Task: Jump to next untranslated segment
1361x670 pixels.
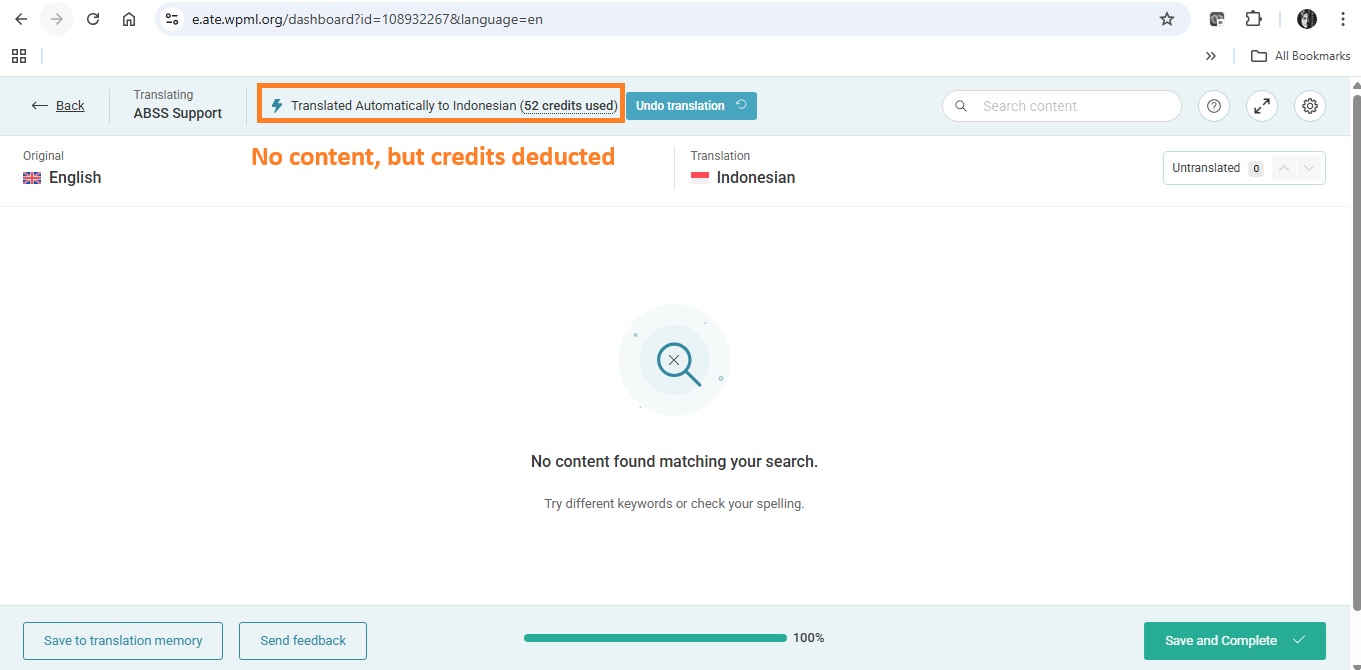Action: (1310, 168)
